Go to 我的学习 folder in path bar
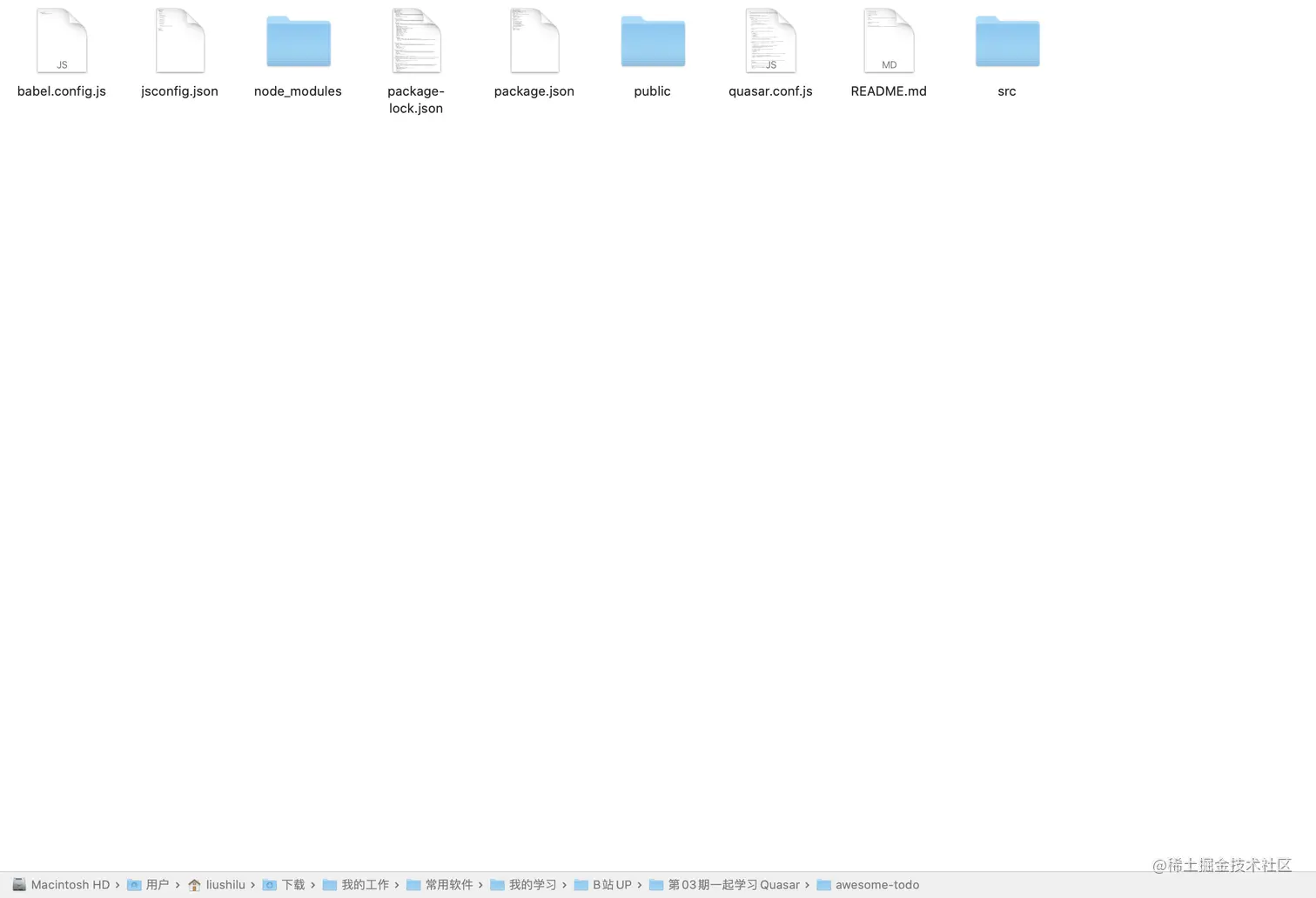 pyautogui.click(x=523, y=885)
